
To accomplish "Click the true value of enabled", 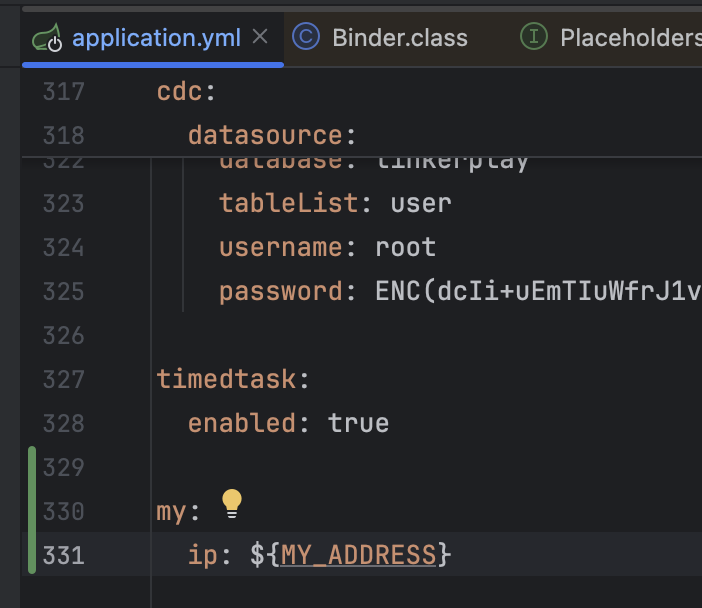I will 358,423.
